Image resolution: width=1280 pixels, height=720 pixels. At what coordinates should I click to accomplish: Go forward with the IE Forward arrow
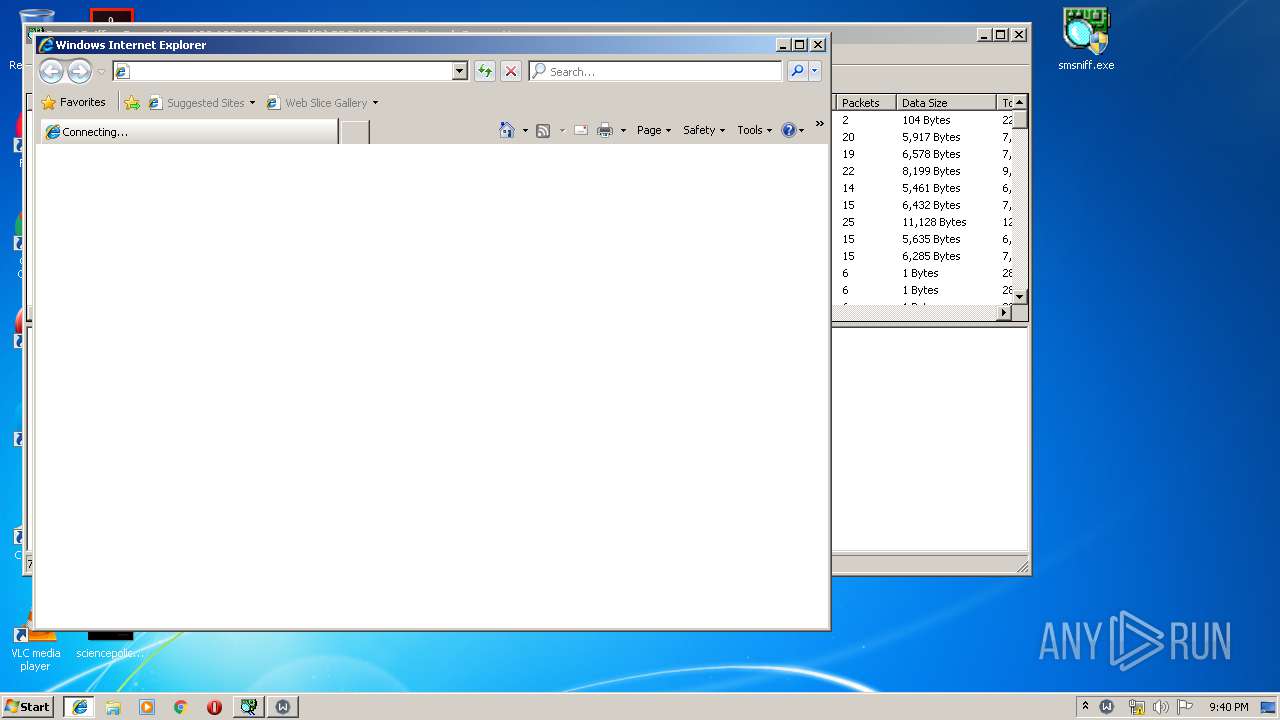coord(79,71)
